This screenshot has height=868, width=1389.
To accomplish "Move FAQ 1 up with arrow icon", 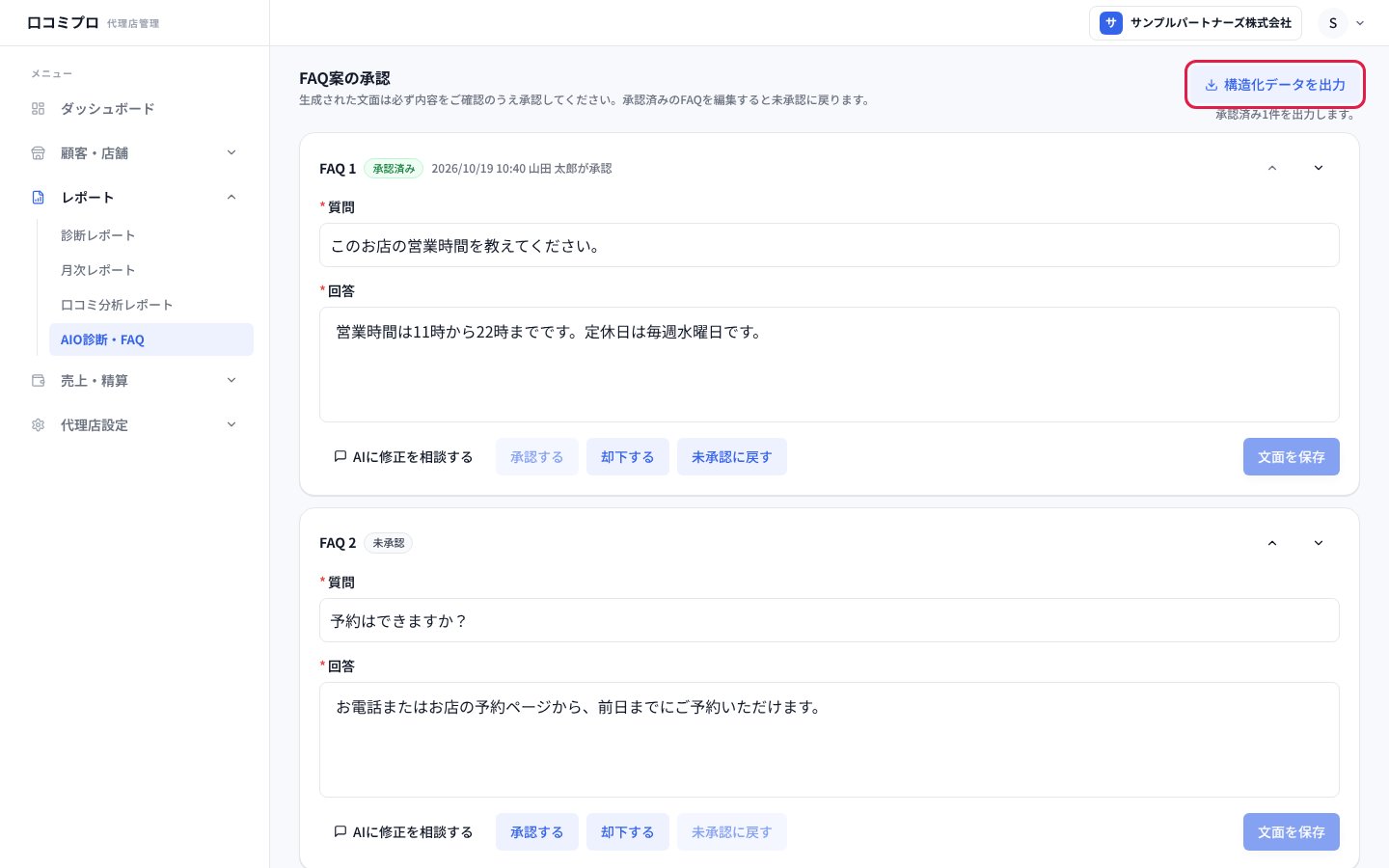I will pyautogui.click(x=1272, y=168).
